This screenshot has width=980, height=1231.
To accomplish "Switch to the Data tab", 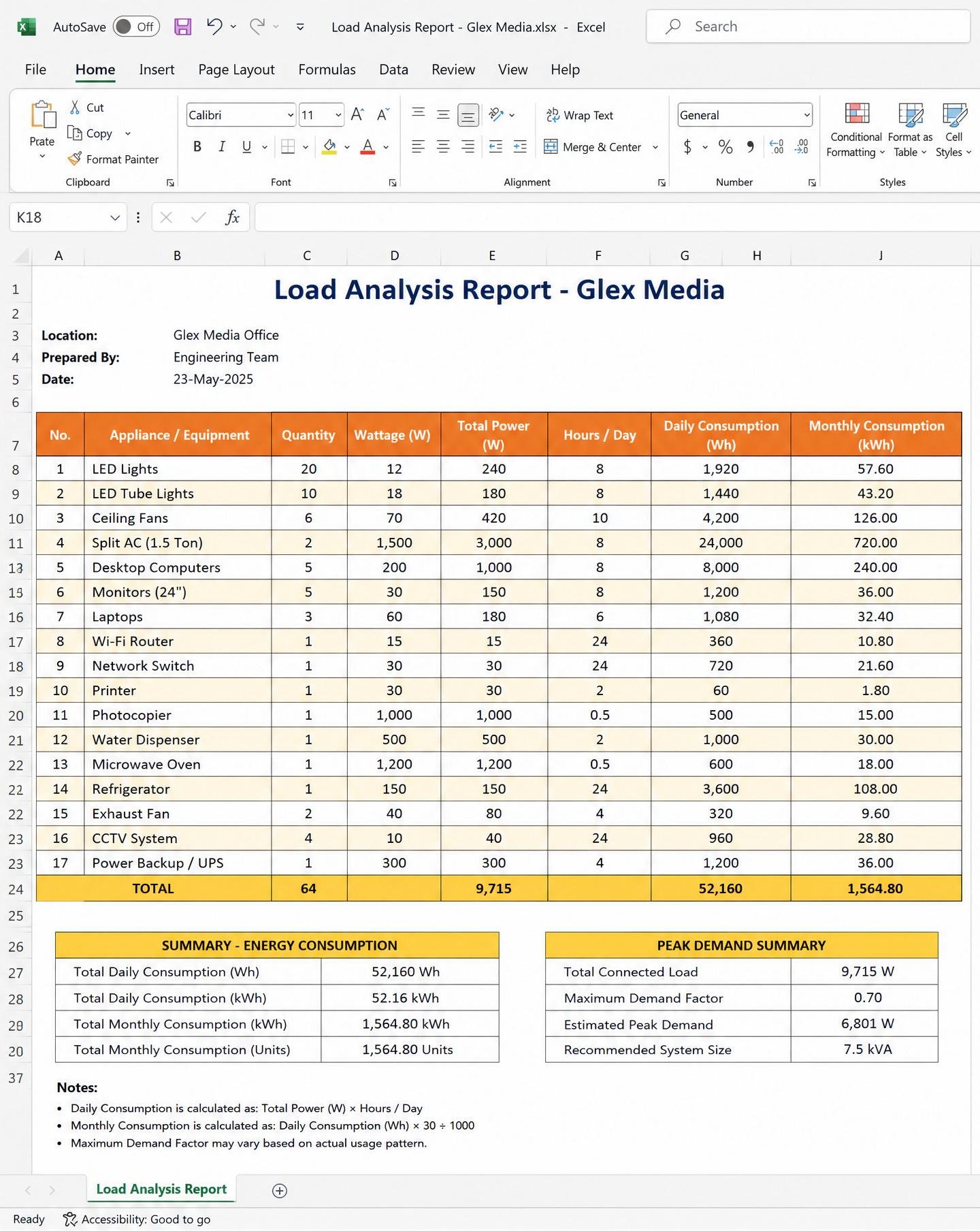I will [x=393, y=69].
